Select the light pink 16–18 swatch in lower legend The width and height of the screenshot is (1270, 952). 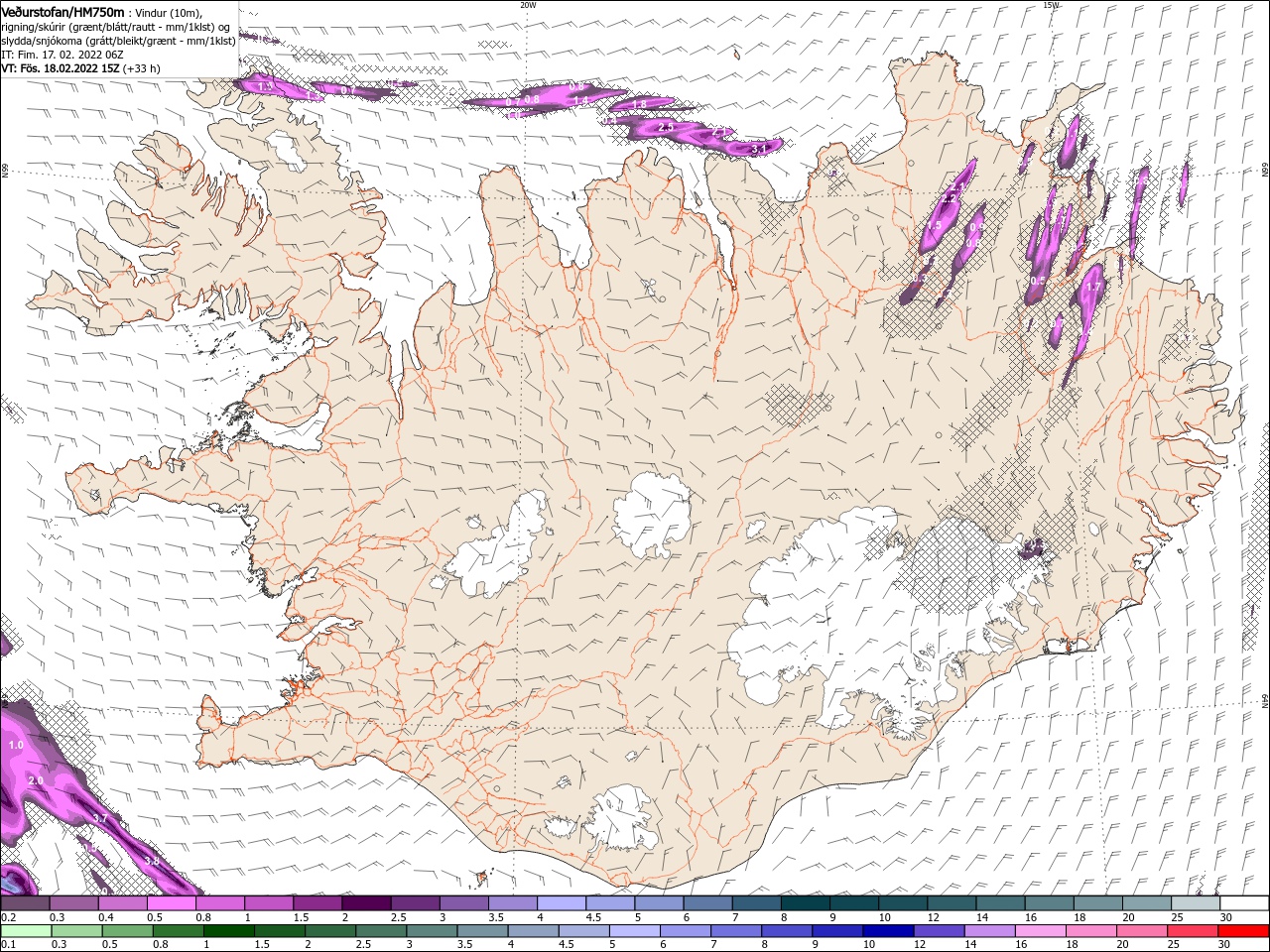click(1041, 931)
